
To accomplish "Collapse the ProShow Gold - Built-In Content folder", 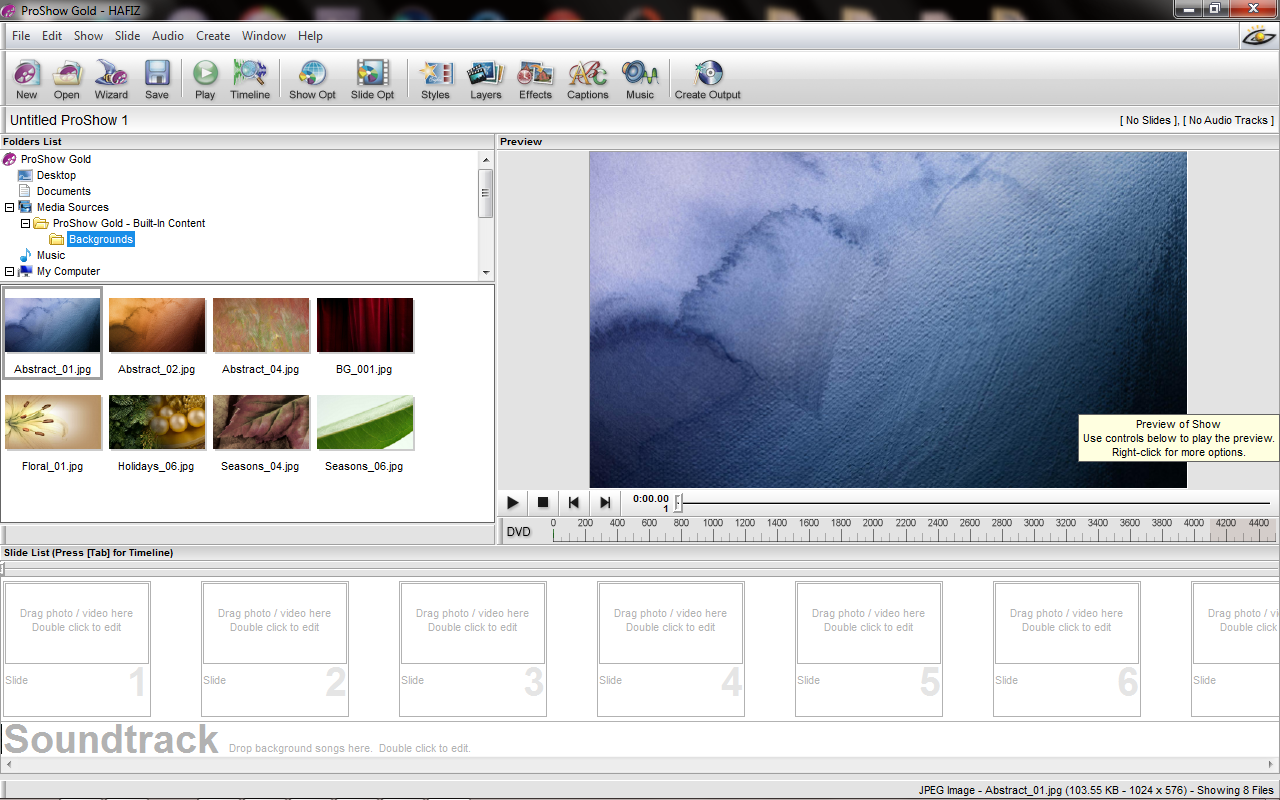I will pos(25,223).
